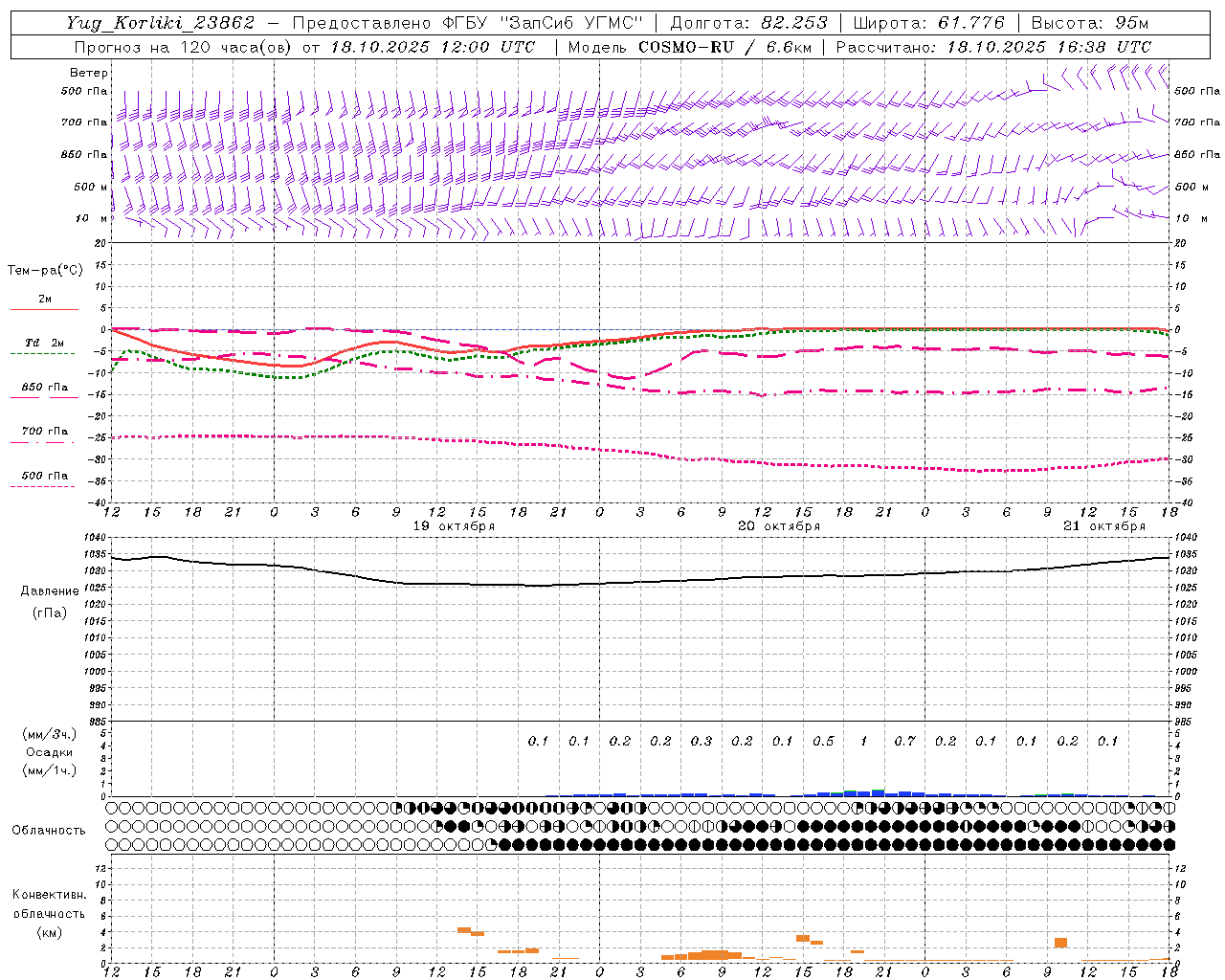1225x980 pixels.
Task: Click the 0.7 precipitation value
Action: 904,741
